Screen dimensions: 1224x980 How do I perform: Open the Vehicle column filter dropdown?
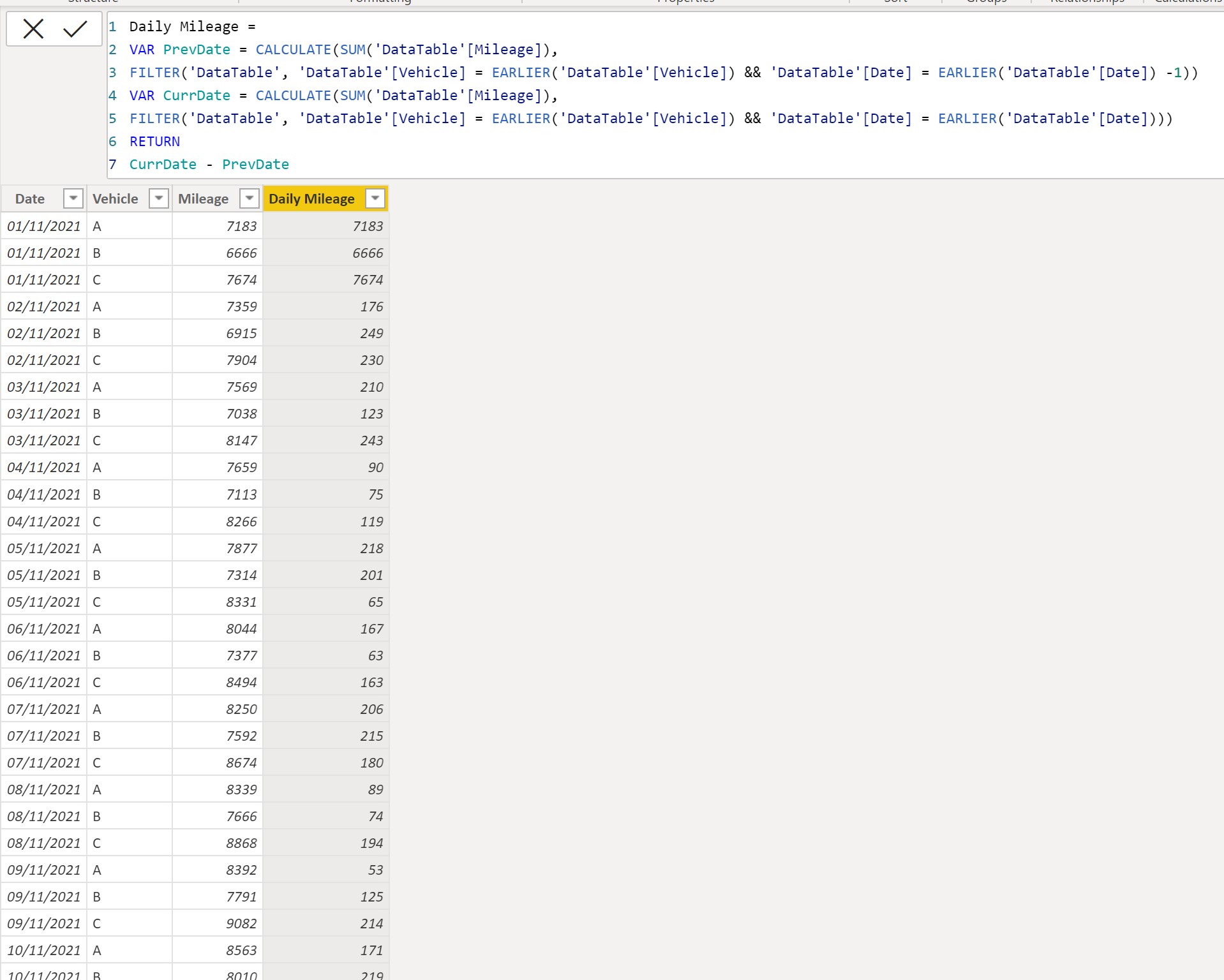pyautogui.click(x=158, y=198)
